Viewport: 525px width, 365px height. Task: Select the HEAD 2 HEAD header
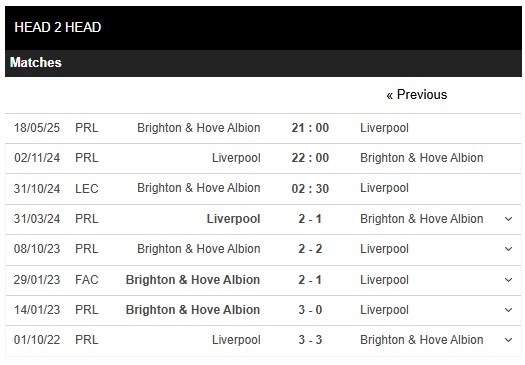tap(58, 27)
